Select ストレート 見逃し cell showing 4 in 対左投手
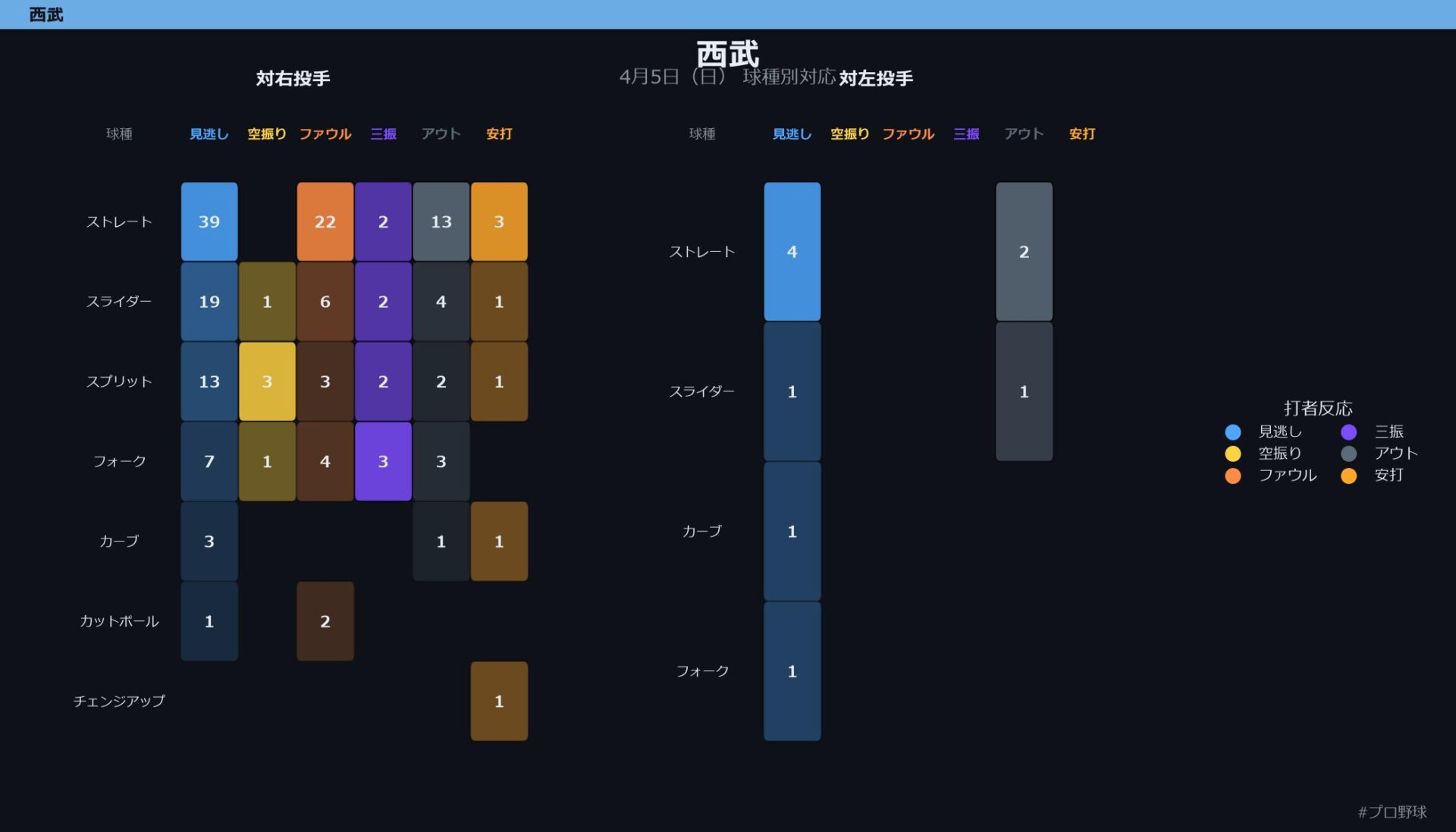Image resolution: width=1456 pixels, height=832 pixels. [792, 251]
